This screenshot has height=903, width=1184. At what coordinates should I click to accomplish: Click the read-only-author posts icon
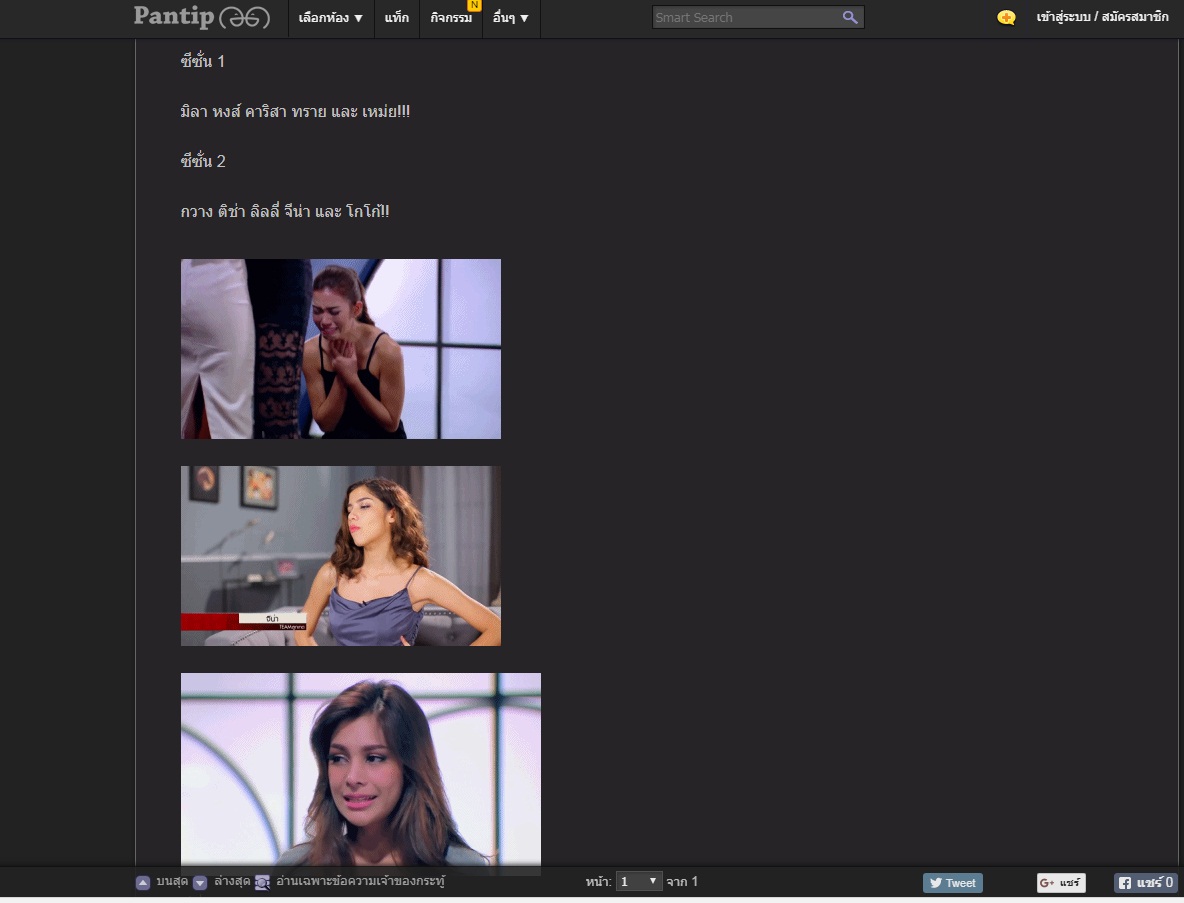(262, 882)
